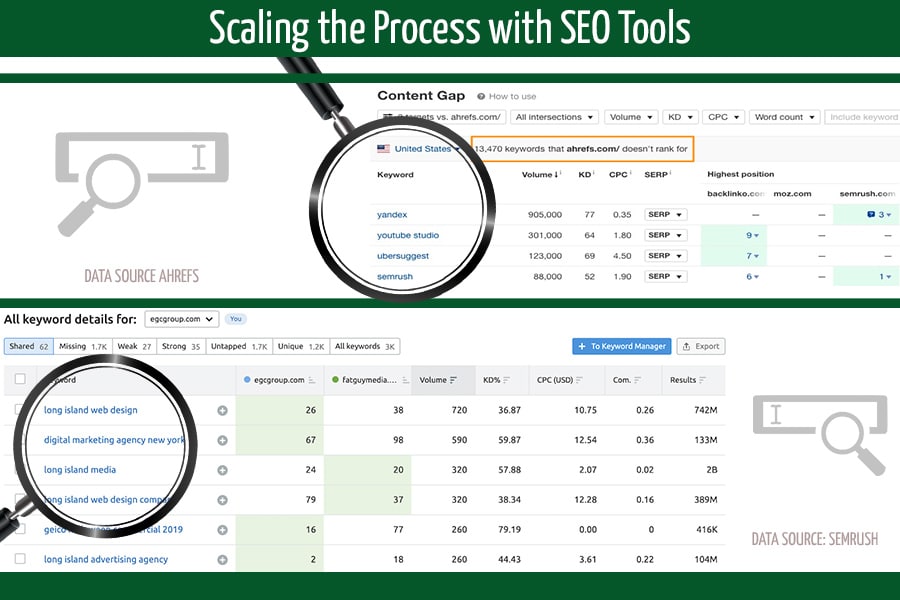Click the How to use help link

pos(507,96)
